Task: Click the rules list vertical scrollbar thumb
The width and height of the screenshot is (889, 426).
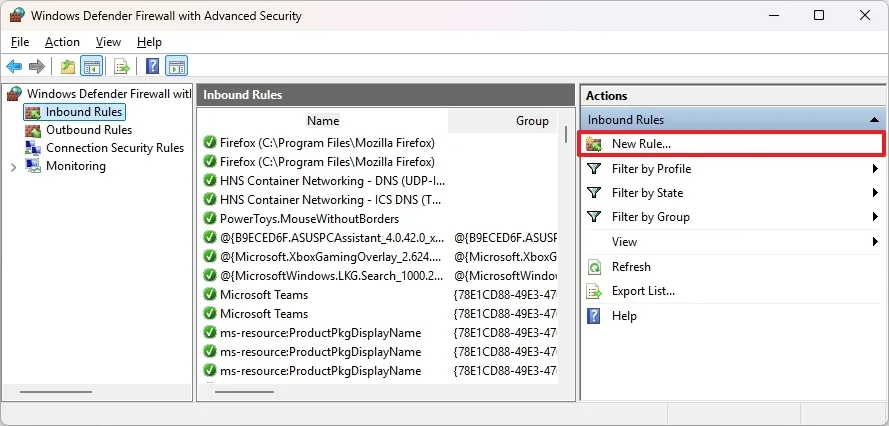Action: (x=565, y=134)
